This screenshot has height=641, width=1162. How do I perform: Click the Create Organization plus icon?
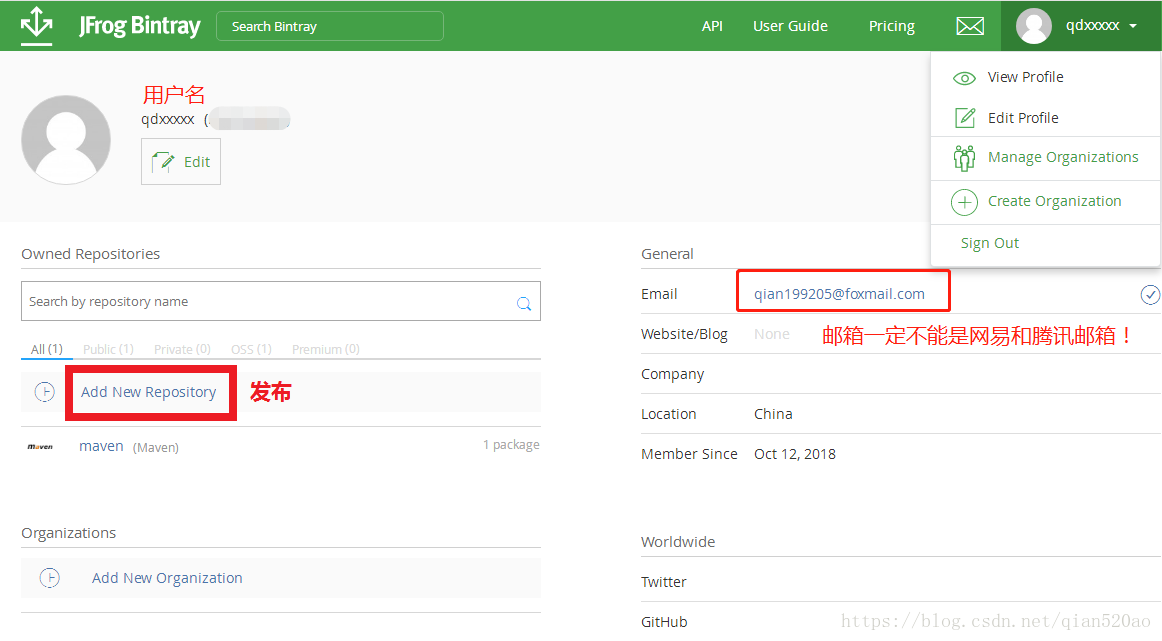pyautogui.click(x=964, y=202)
